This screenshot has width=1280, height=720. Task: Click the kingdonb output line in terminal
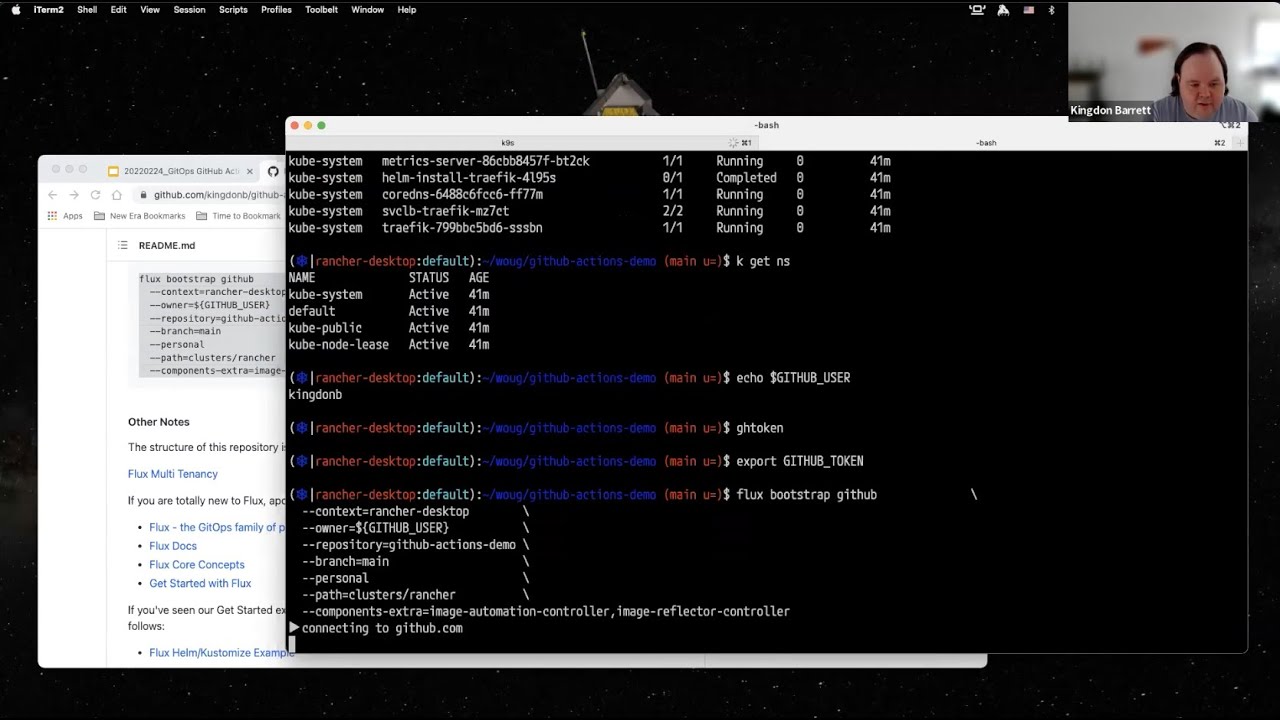tap(315, 395)
